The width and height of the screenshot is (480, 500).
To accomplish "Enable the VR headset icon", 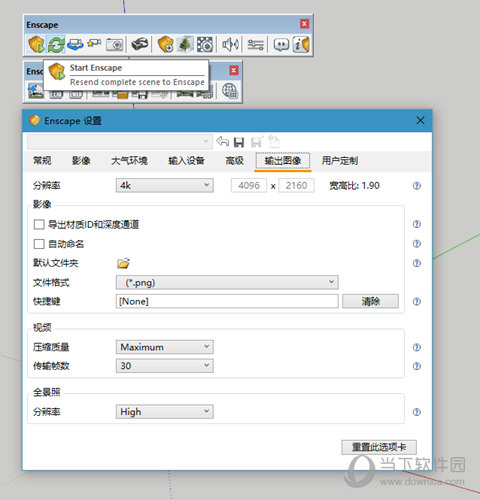I will 140,44.
